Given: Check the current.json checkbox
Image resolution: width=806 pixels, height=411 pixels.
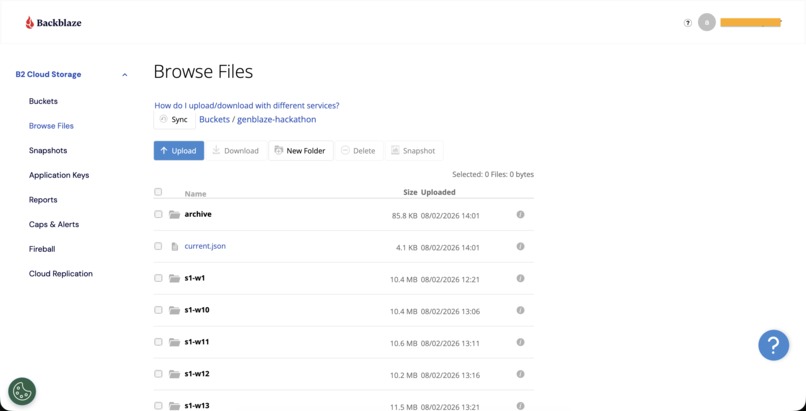Looking at the screenshot, I should tap(158, 246).
